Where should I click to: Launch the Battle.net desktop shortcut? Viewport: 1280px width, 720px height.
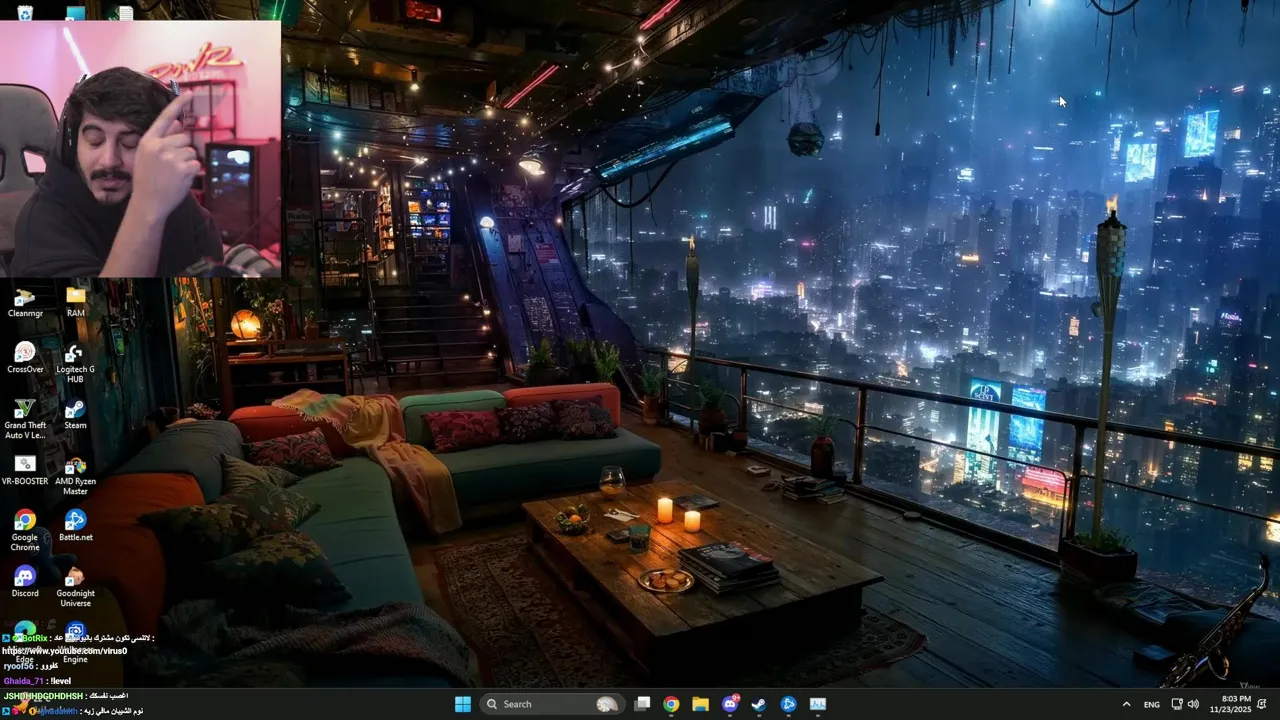point(75,526)
